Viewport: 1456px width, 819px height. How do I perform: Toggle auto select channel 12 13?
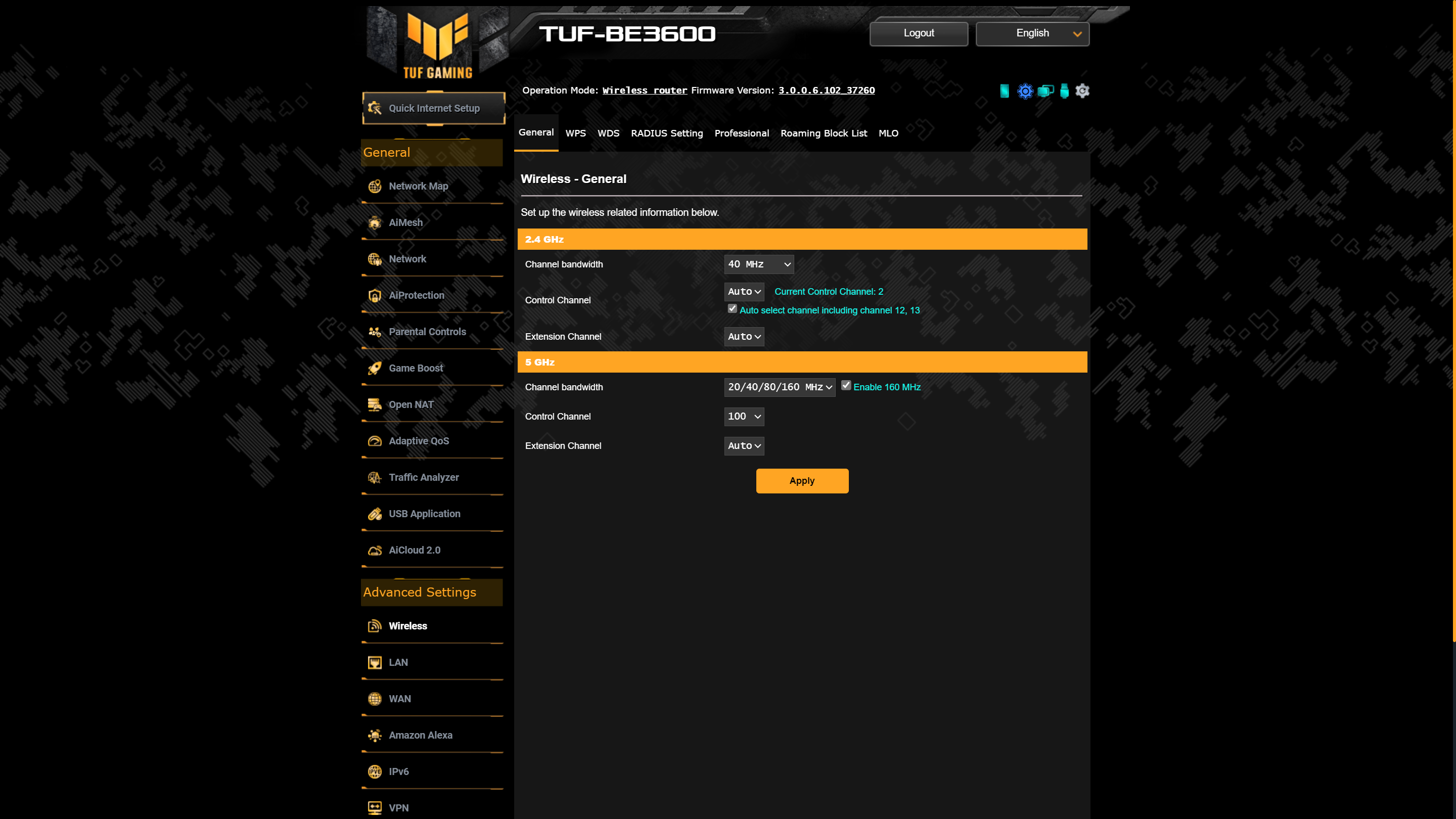pos(732,309)
